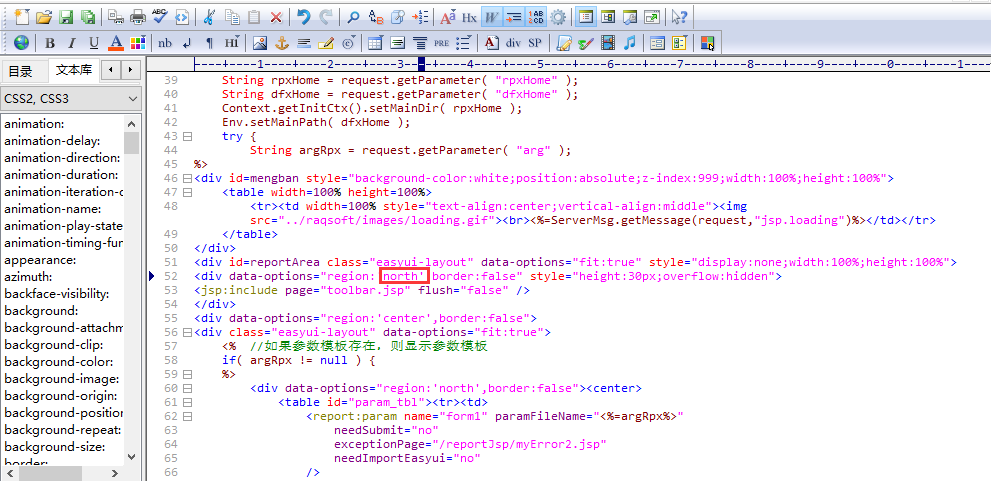991x481 pixels.
Task: Switch to the 目录 tab
Action: 20,71
